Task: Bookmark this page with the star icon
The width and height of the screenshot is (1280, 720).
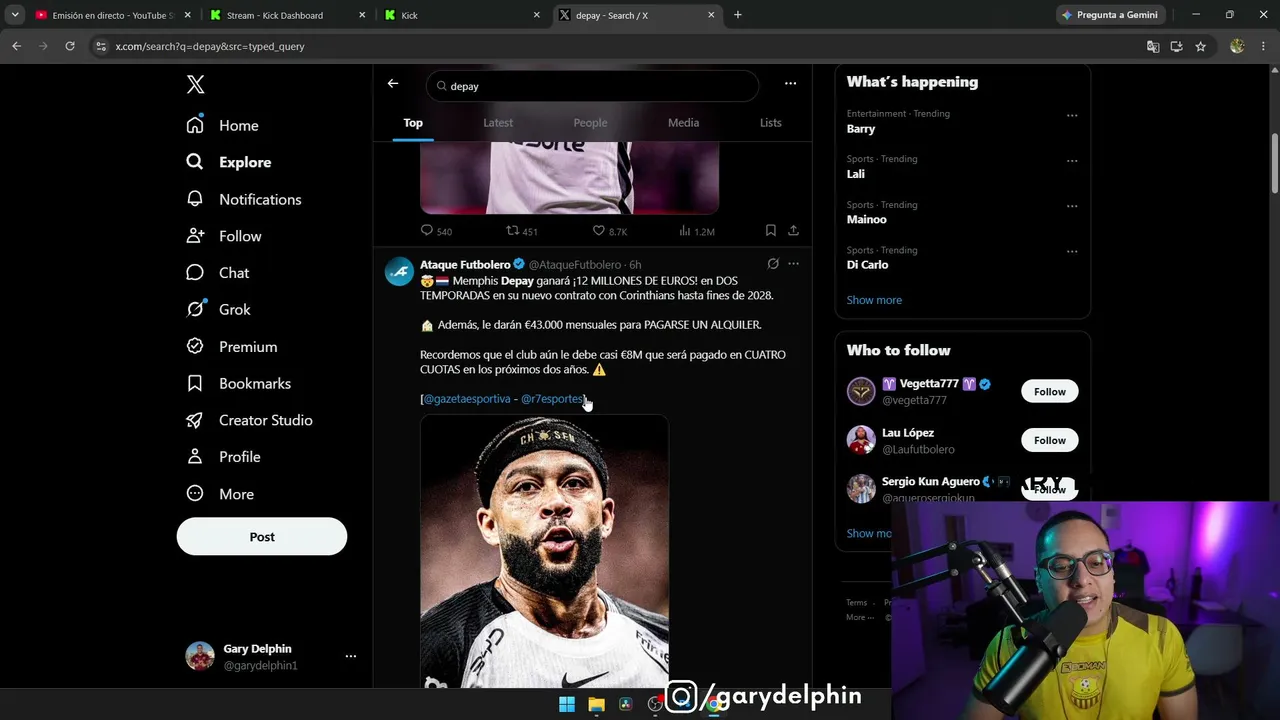Action: tap(1201, 46)
